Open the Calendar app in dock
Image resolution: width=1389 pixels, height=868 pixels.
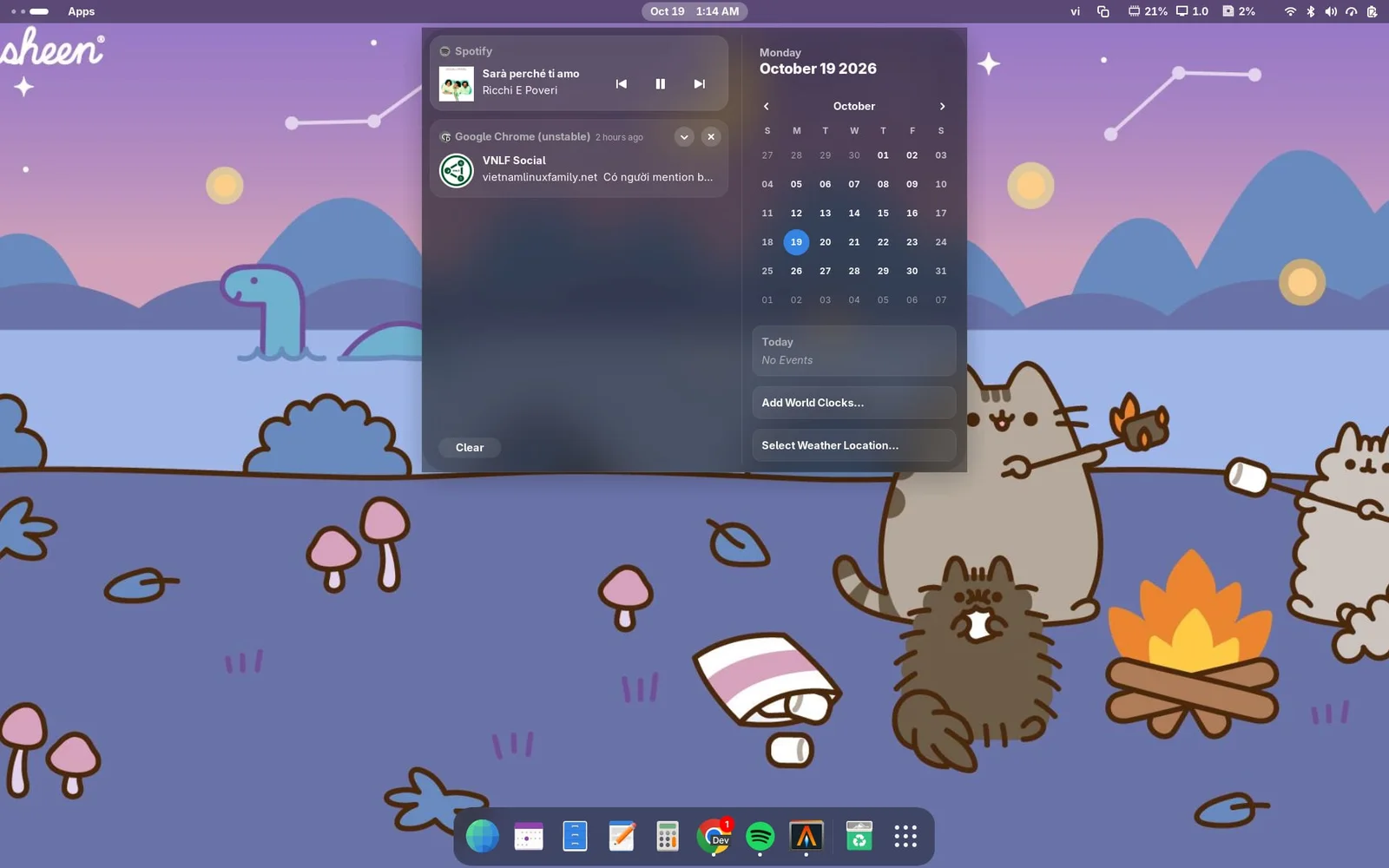point(529,837)
